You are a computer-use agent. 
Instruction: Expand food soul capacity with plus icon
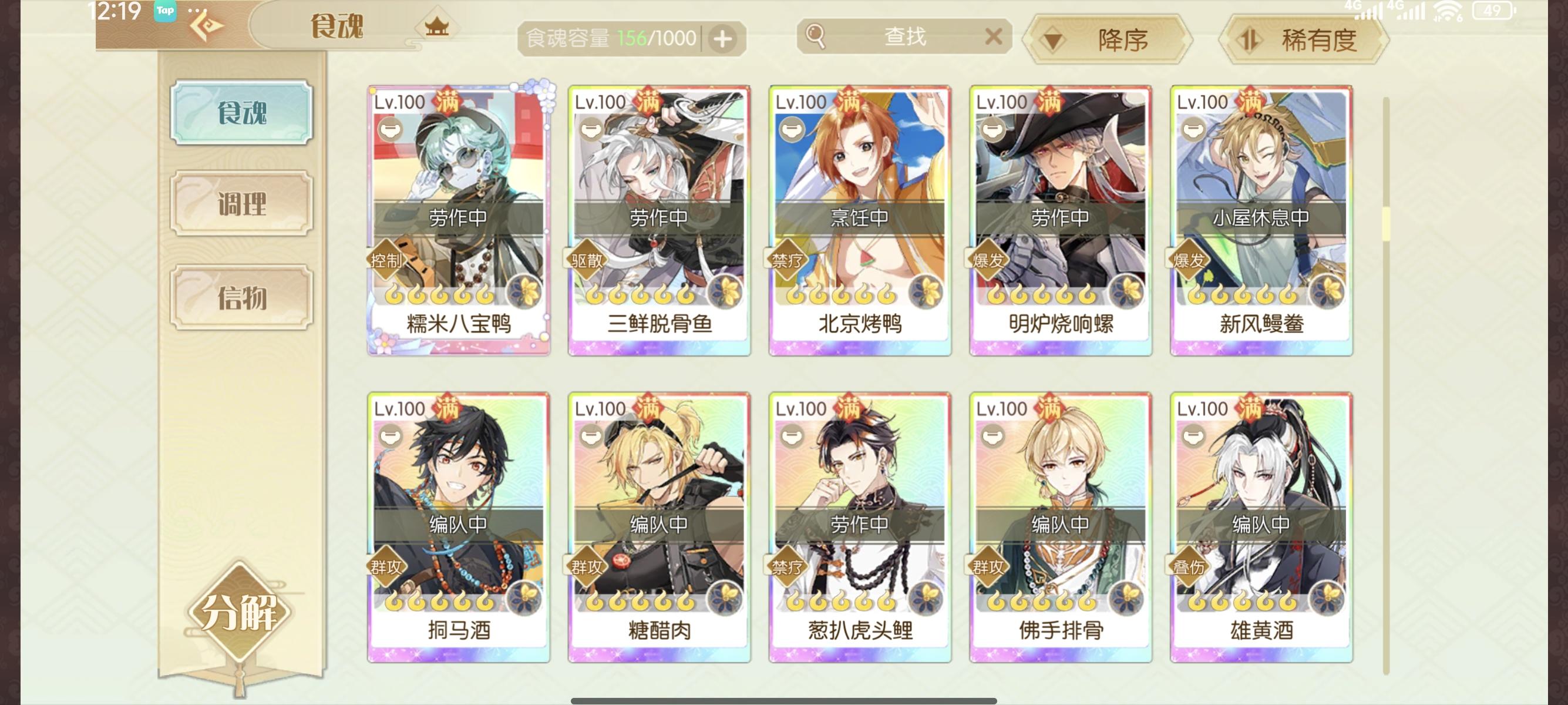[x=722, y=39]
